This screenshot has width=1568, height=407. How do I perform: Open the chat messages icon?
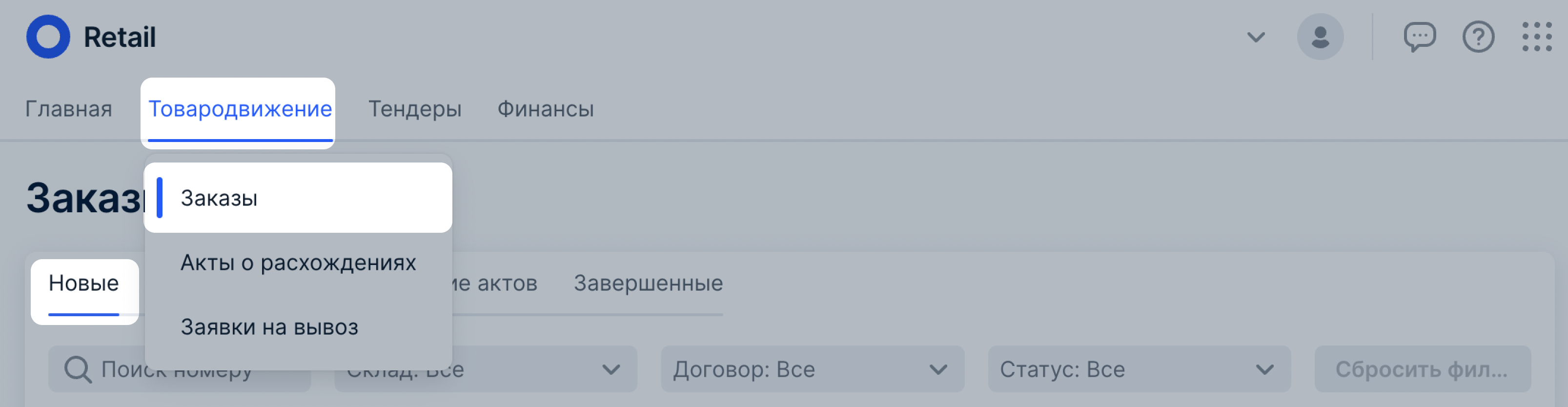[1419, 37]
